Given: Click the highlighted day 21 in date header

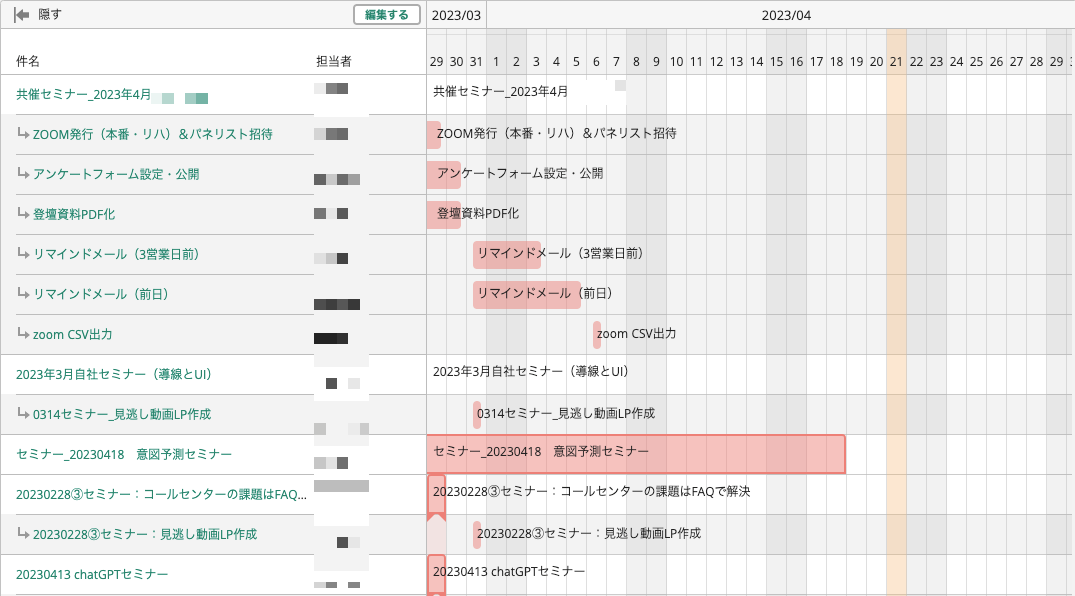Looking at the screenshot, I should 896,62.
